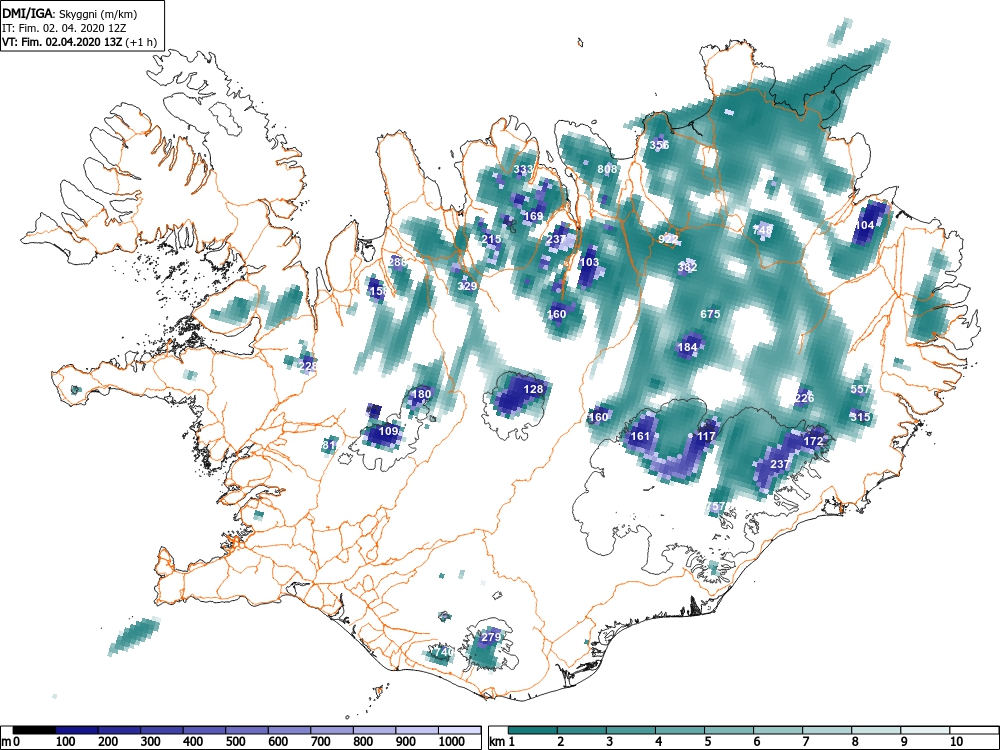The width and height of the screenshot is (1000, 750).
Task: Click the visibility value '226' on the map
Action: tap(805, 399)
